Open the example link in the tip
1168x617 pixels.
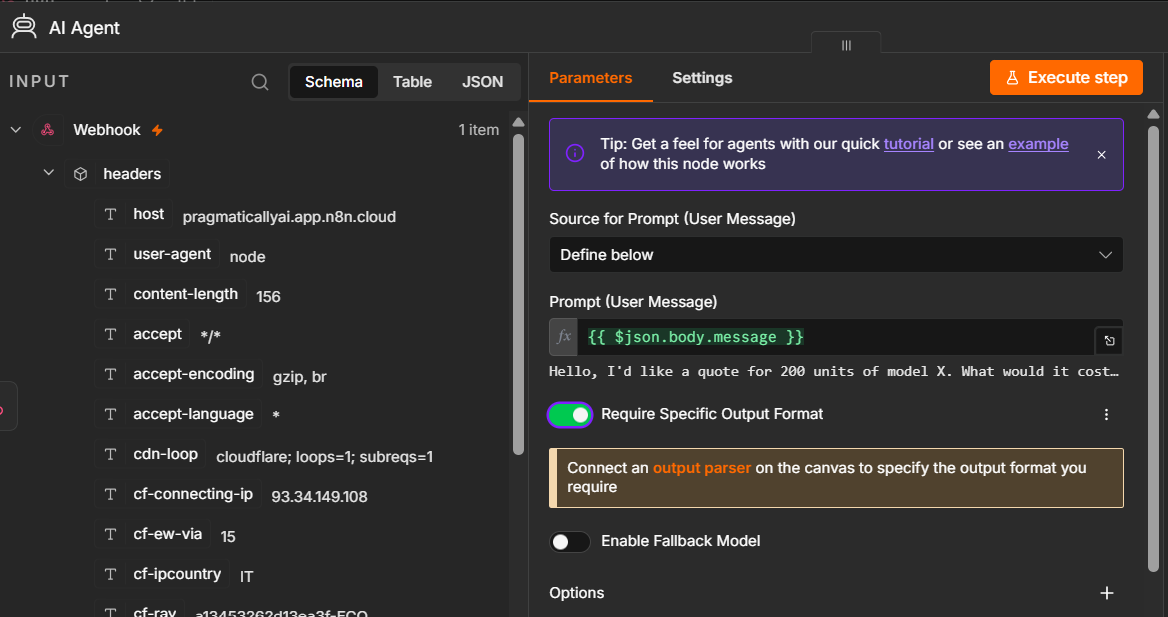click(x=1038, y=144)
